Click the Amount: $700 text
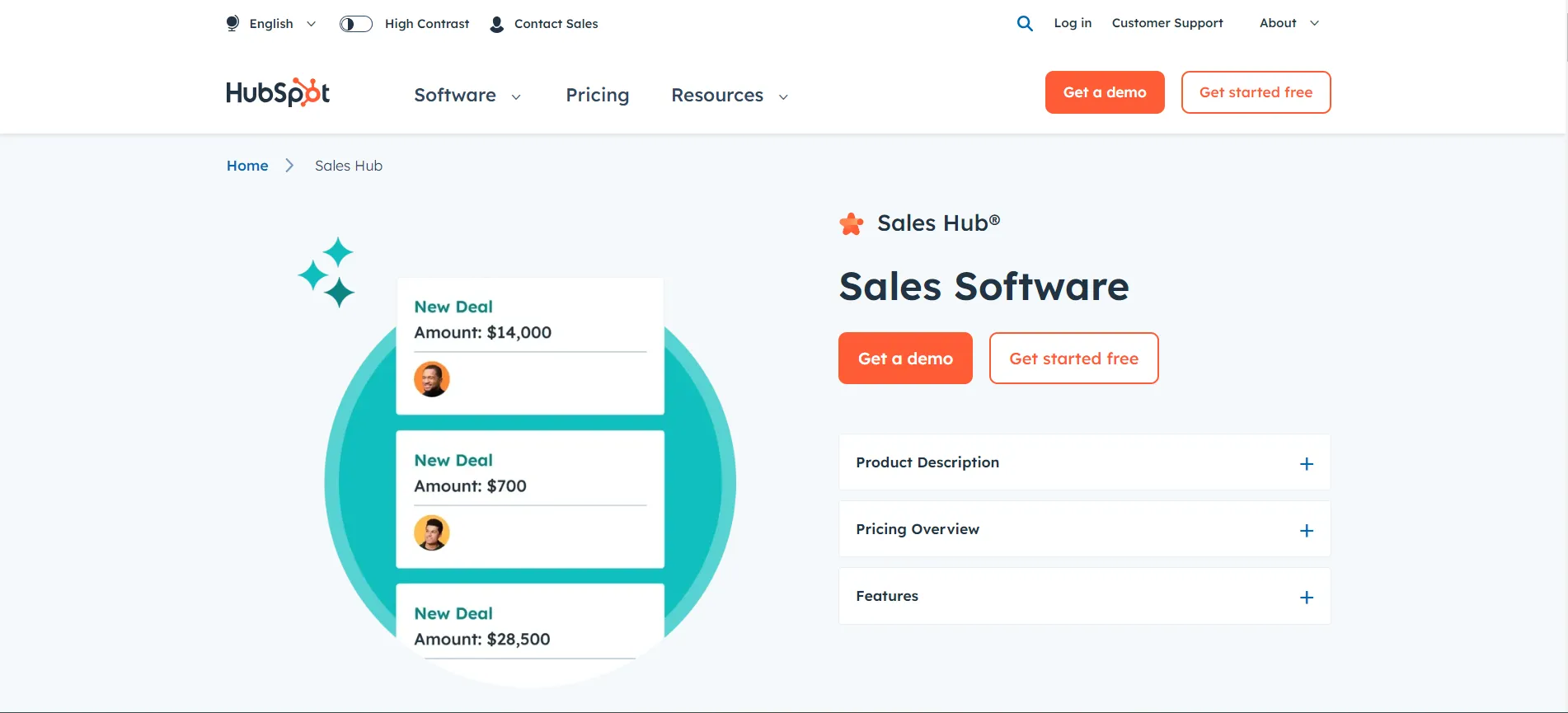Viewport: 1568px width, 713px height. (470, 486)
